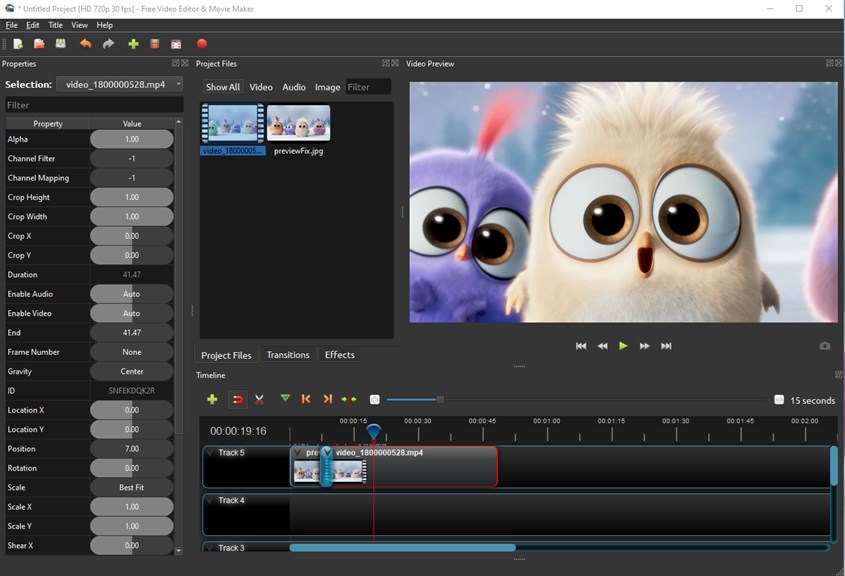Image resolution: width=845 pixels, height=576 pixels.
Task: Toggle the razor cut tool
Action: pyautogui.click(x=259, y=399)
